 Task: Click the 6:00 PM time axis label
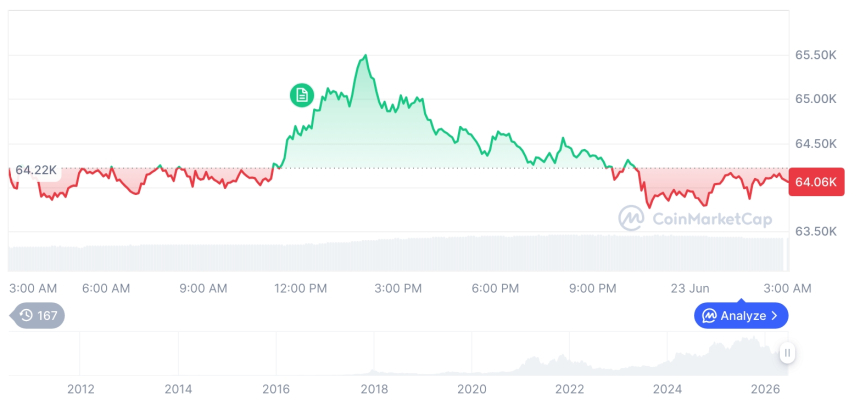tap(495, 288)
